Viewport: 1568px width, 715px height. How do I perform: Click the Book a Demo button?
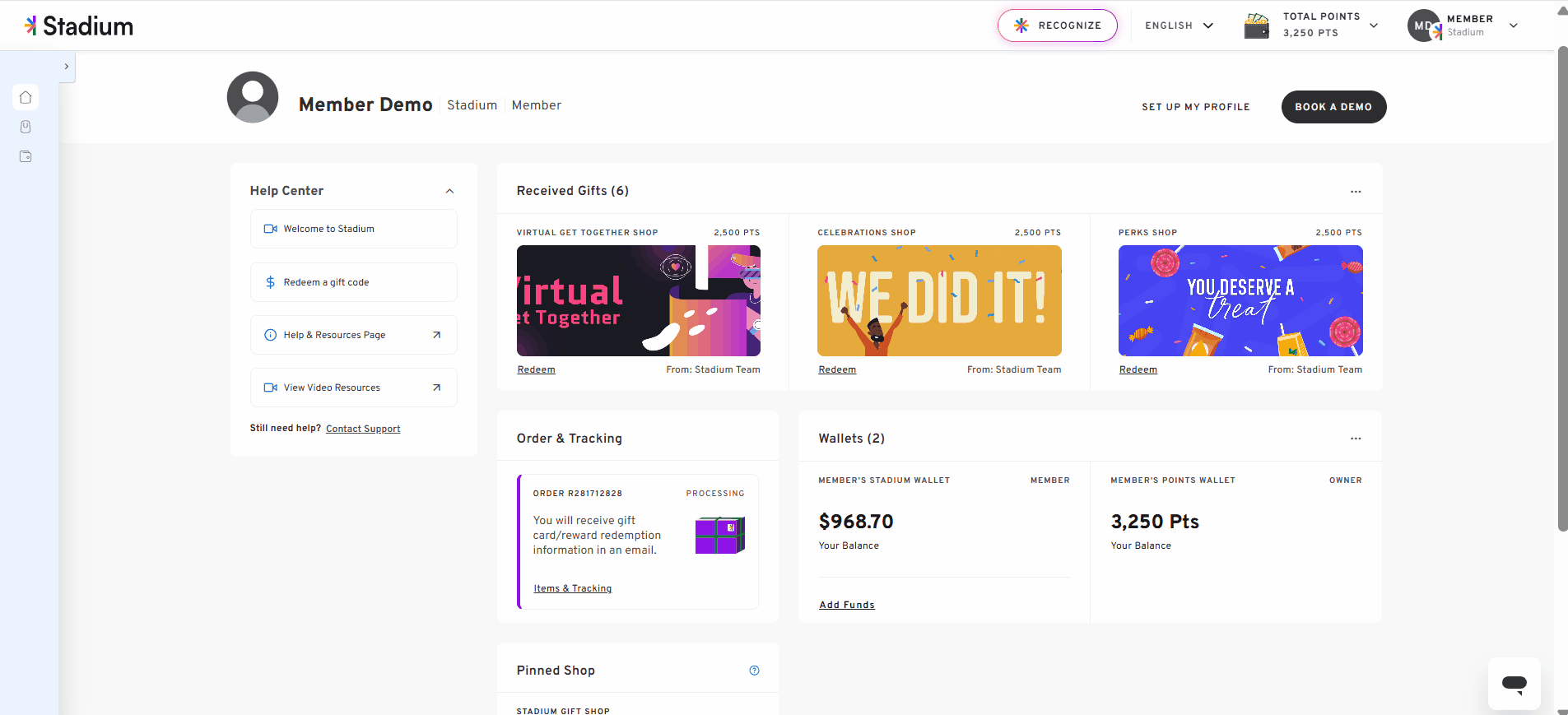tap(1333, 107)
